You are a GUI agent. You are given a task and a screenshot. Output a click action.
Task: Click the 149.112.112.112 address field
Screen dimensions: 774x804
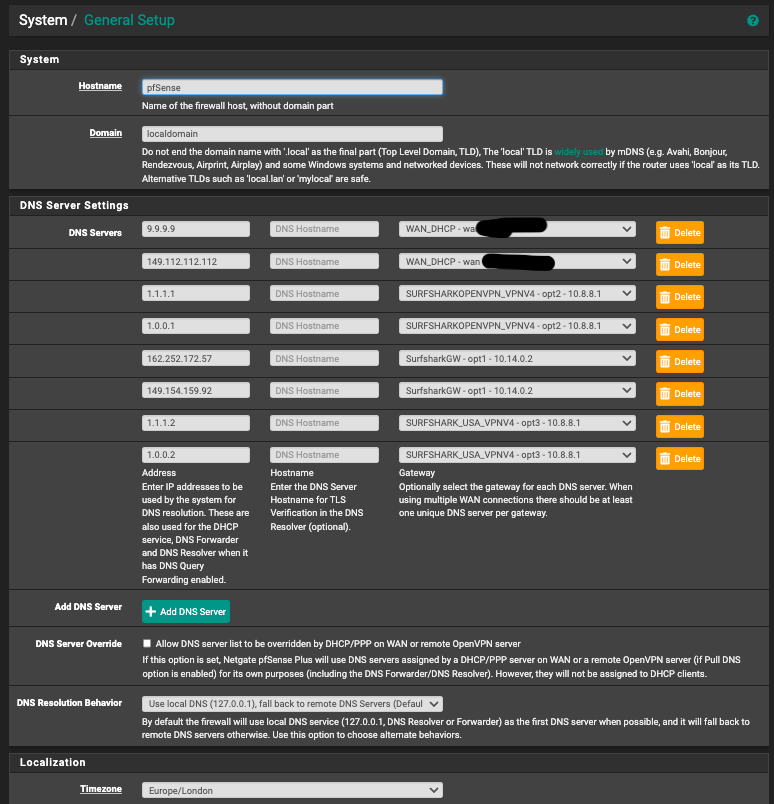(x=196, y=262)
